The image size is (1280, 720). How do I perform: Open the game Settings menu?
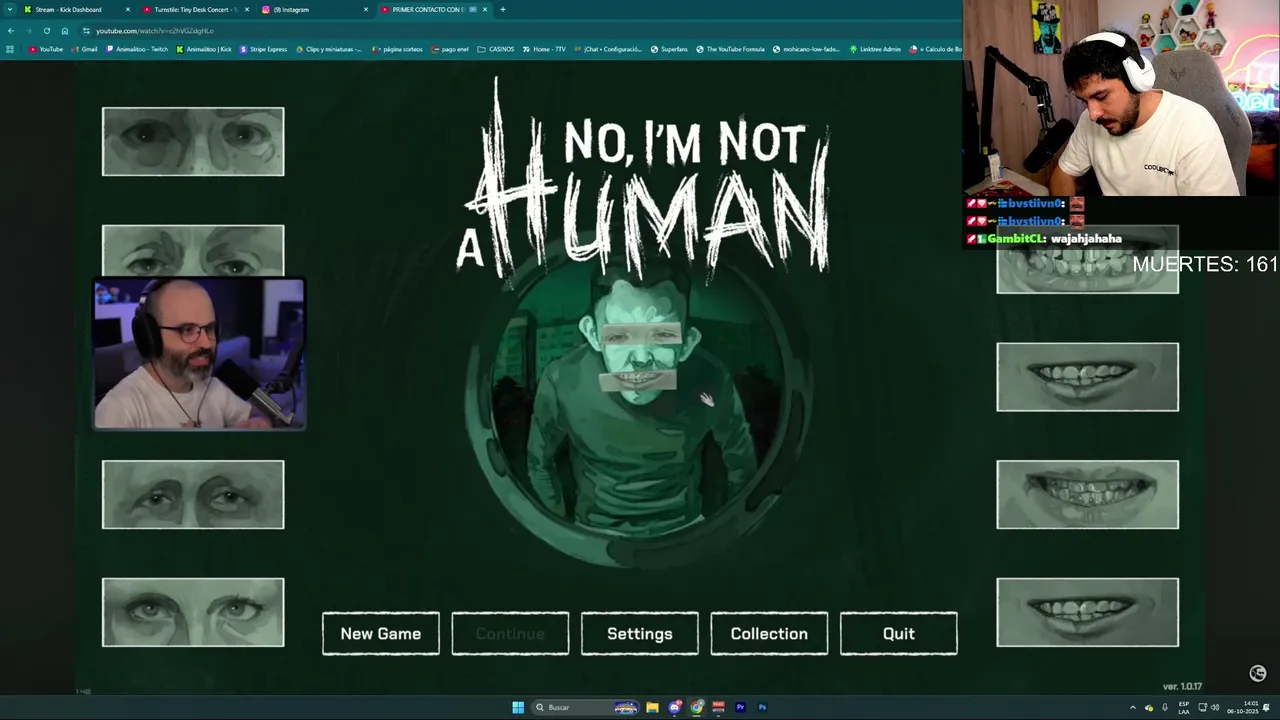[640, 634]
